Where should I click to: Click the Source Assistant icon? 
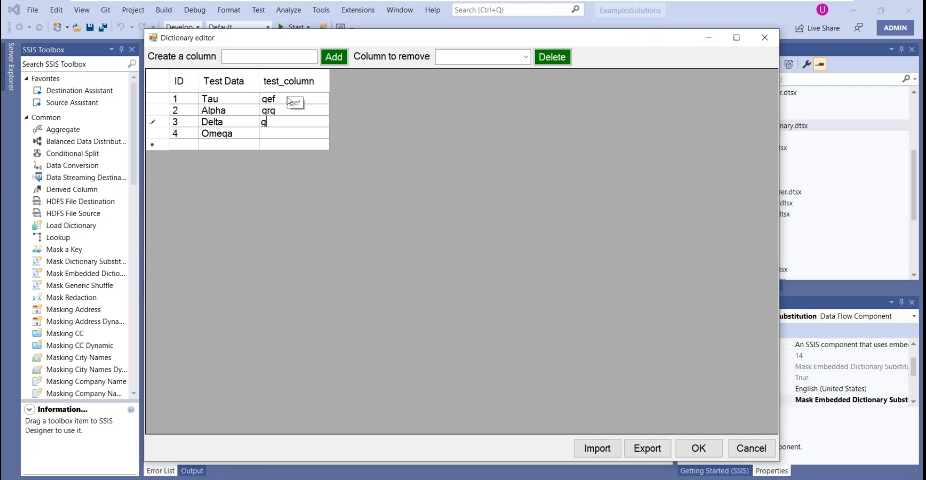(x=37, y=102)
